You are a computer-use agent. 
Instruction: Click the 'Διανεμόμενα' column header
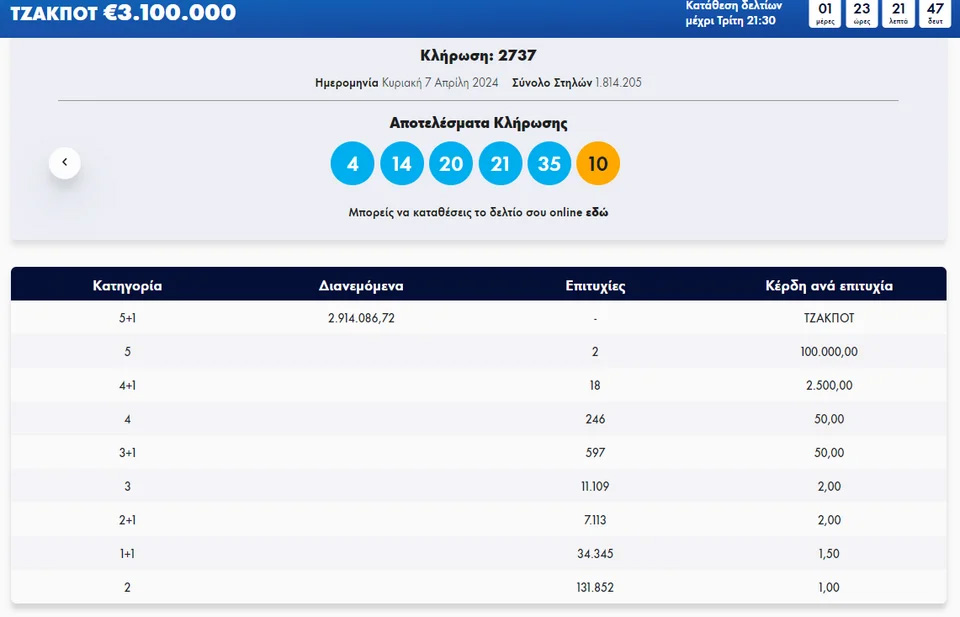(x=361, y=285)
